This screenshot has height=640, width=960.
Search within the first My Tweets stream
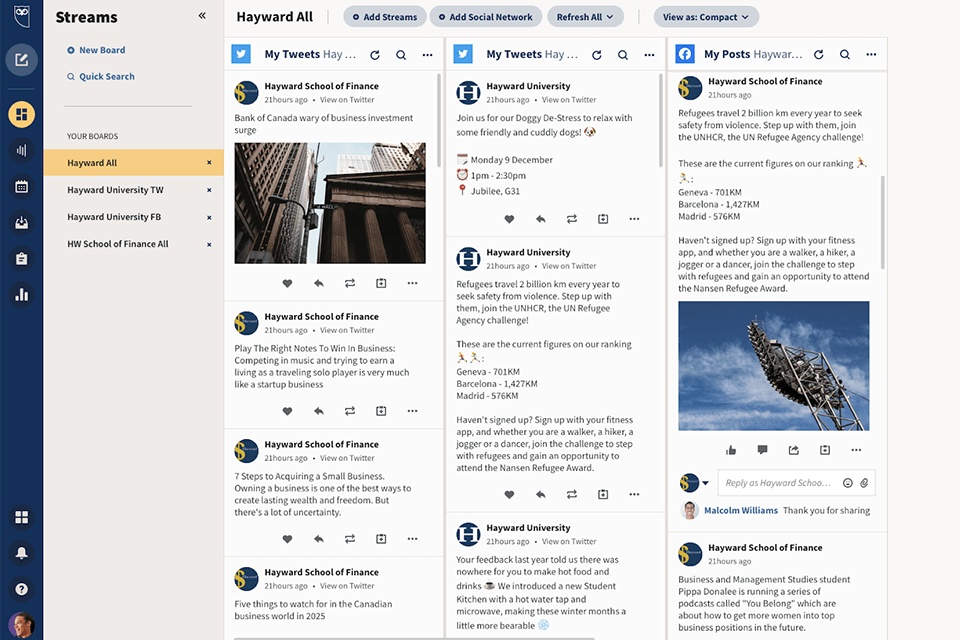(x=401, y=55)
